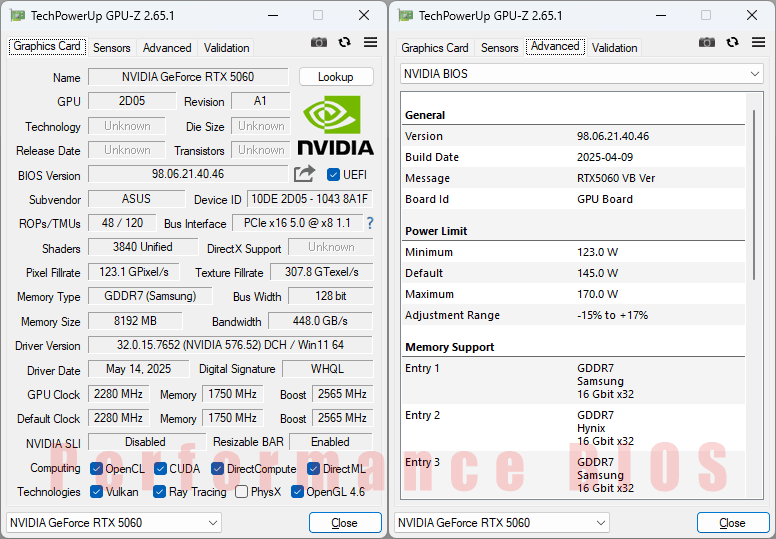
Task: Click the Memory Type GDDR7 (Samsung) field
Action: 150,296
